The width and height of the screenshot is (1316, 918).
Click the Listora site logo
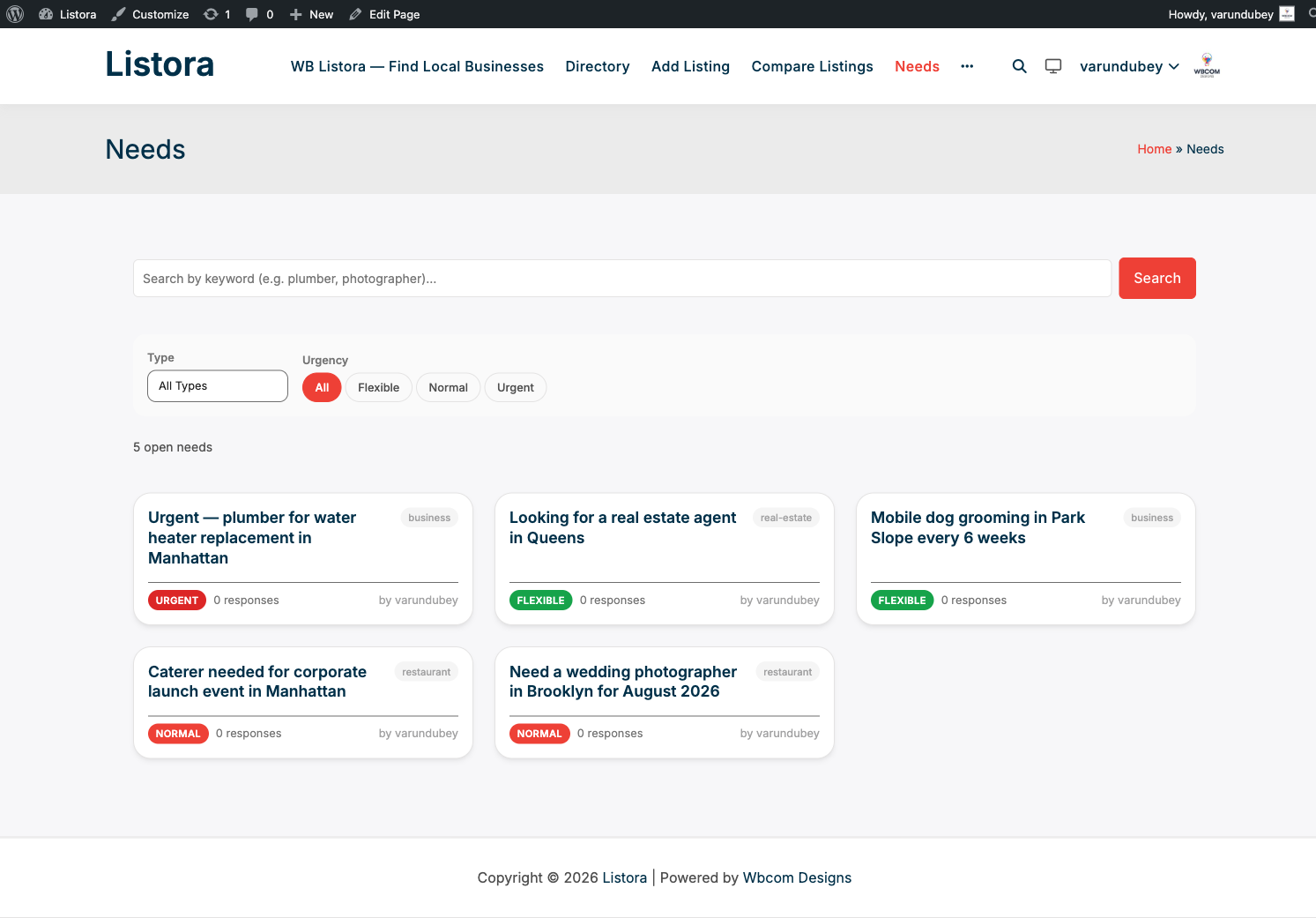pyautogui.click(x=160, y=64)
